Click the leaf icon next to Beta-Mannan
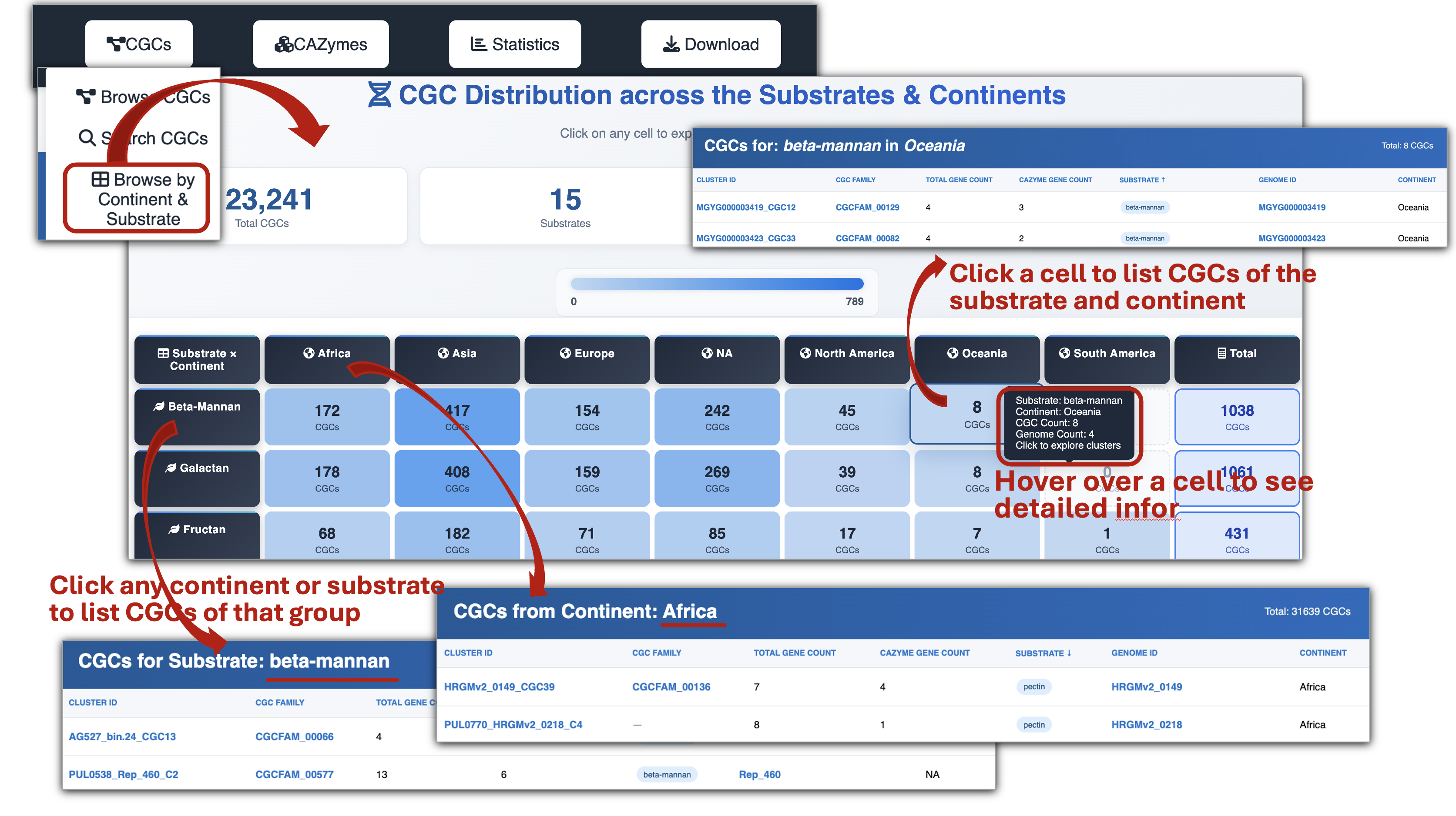Screen dimensions: 1456x816 tap(158, 406)
